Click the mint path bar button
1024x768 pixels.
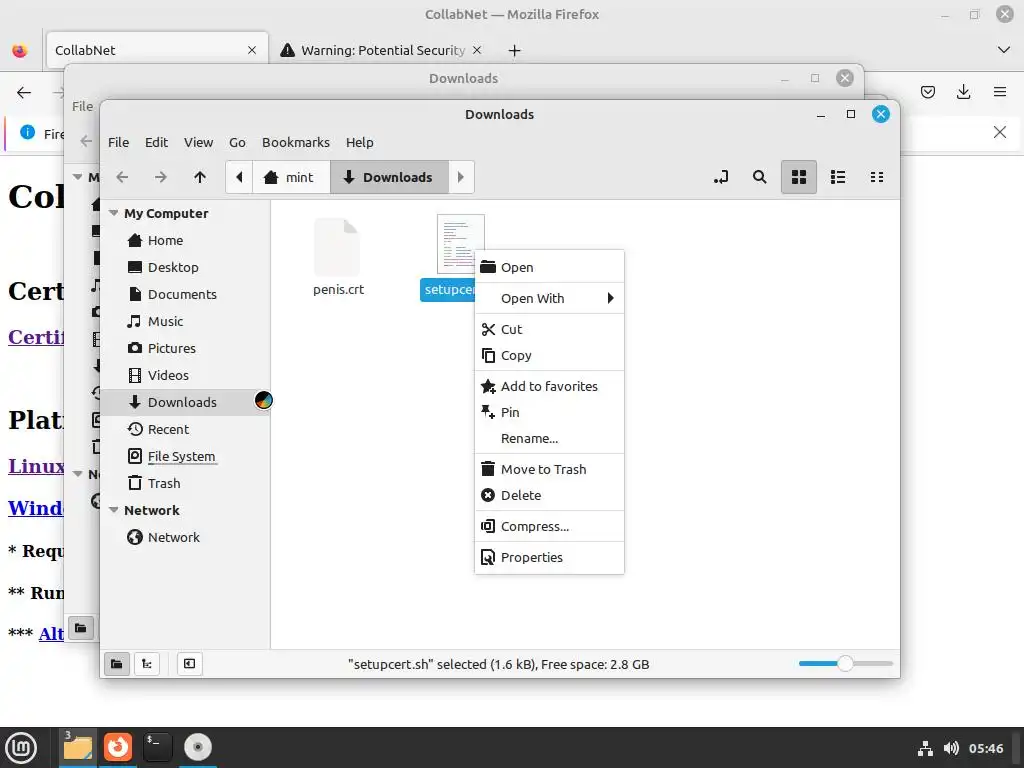(x=289, y=177)
